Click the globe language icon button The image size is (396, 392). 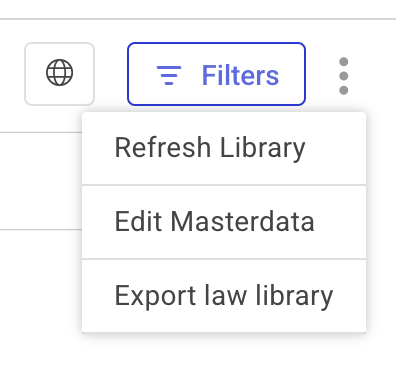(59, 74)
